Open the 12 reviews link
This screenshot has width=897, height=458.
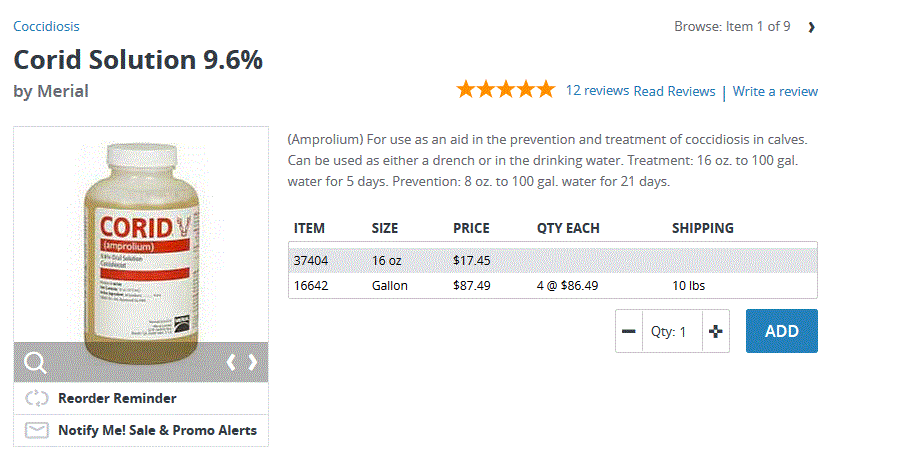[597, 90]
